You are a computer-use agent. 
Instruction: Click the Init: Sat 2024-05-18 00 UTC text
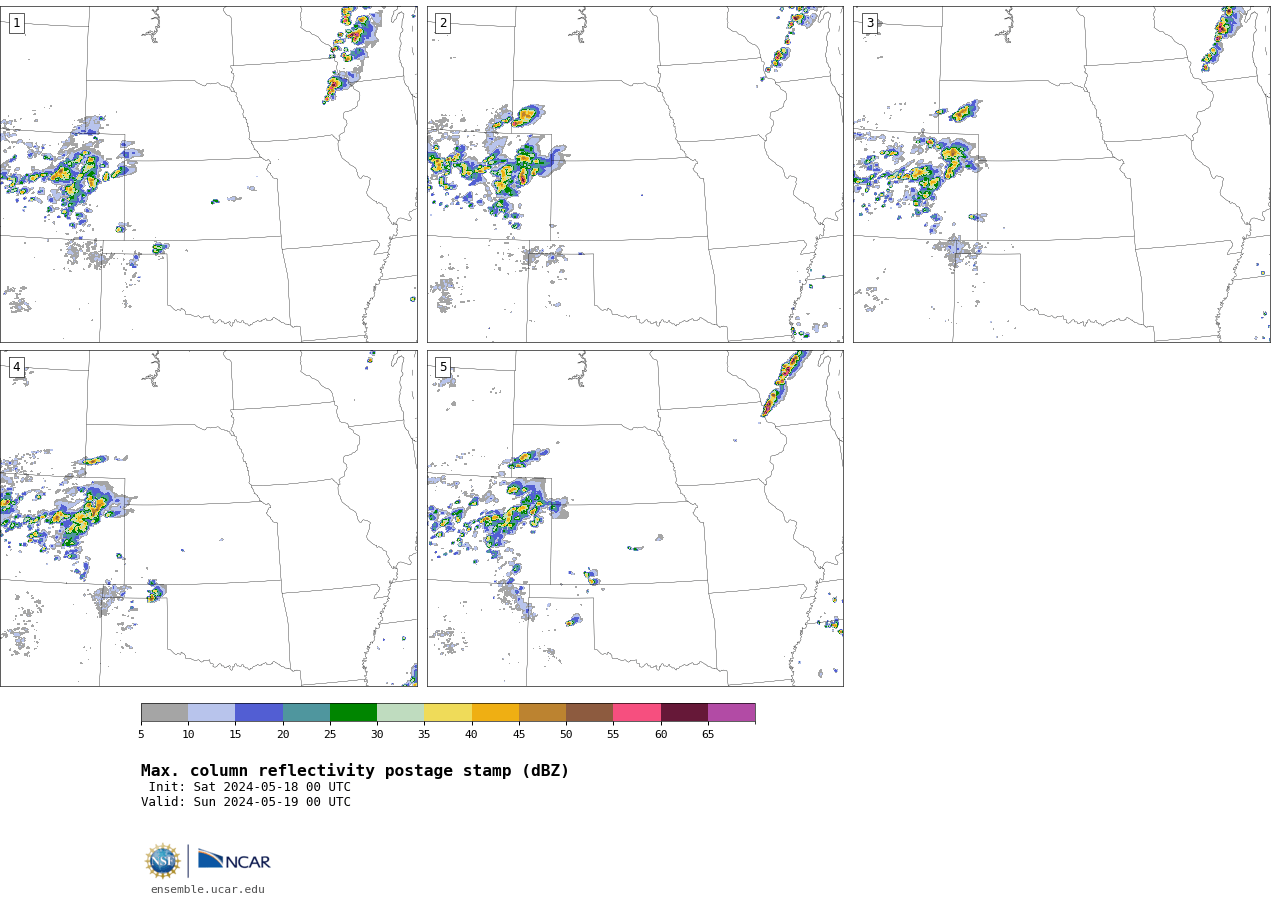250,787
